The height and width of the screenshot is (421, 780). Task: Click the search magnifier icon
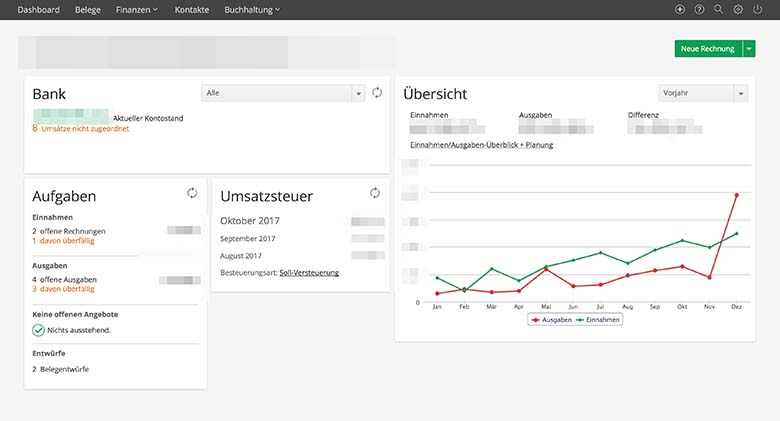point(718,9)
